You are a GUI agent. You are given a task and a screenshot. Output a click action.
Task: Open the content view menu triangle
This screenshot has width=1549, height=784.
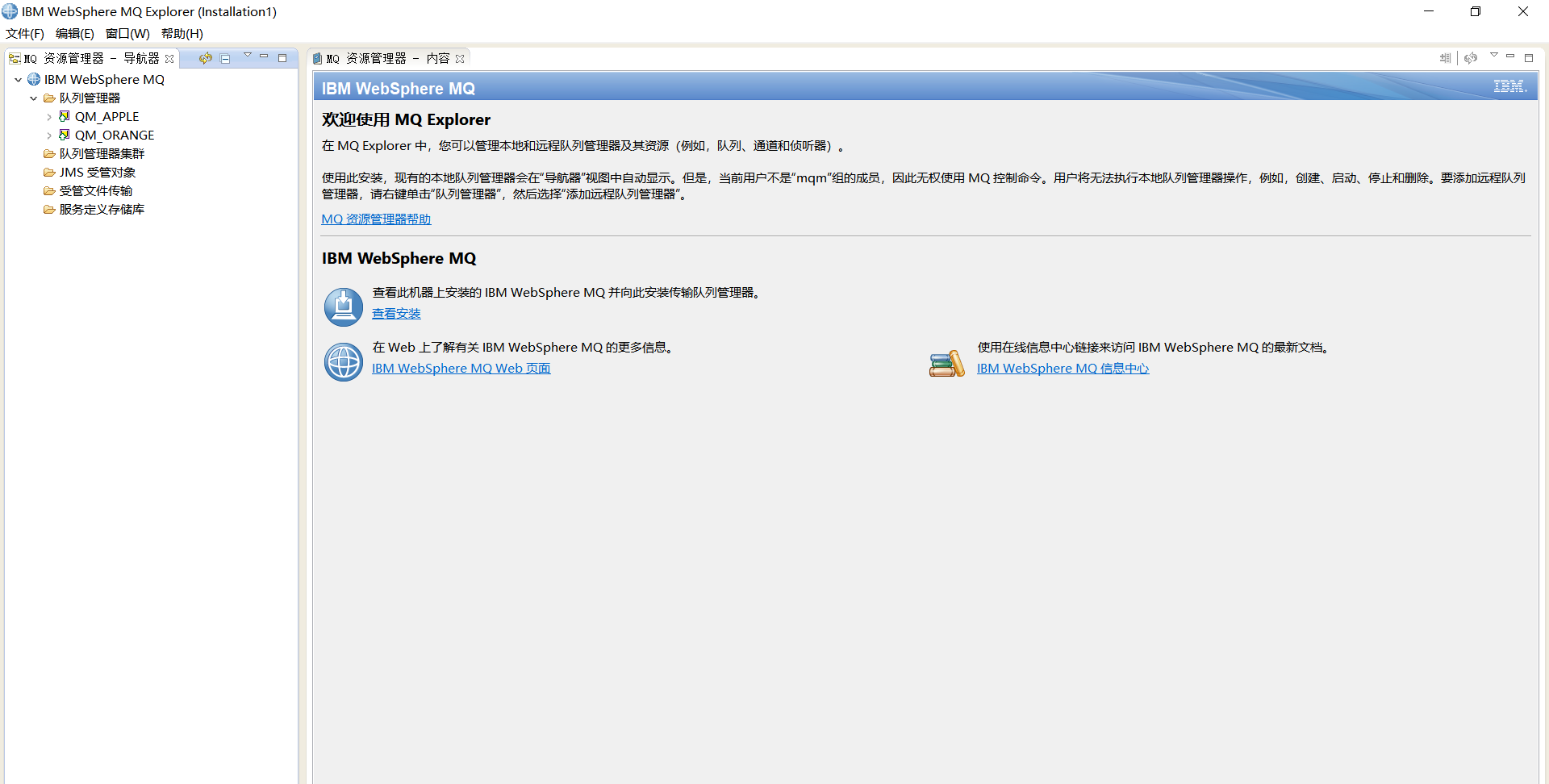click(1494, 55)
